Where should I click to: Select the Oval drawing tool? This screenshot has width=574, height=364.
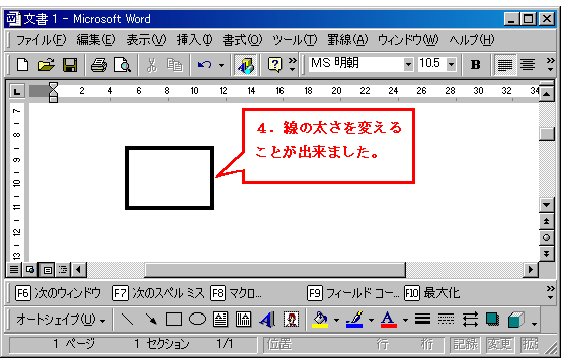click(x=197, y=319)
